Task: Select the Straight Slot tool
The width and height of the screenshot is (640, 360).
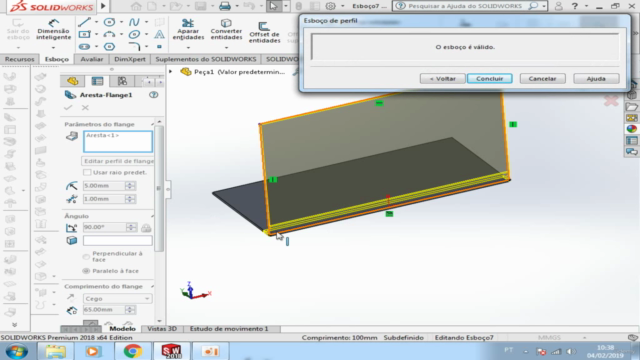Action: point(84,47)
